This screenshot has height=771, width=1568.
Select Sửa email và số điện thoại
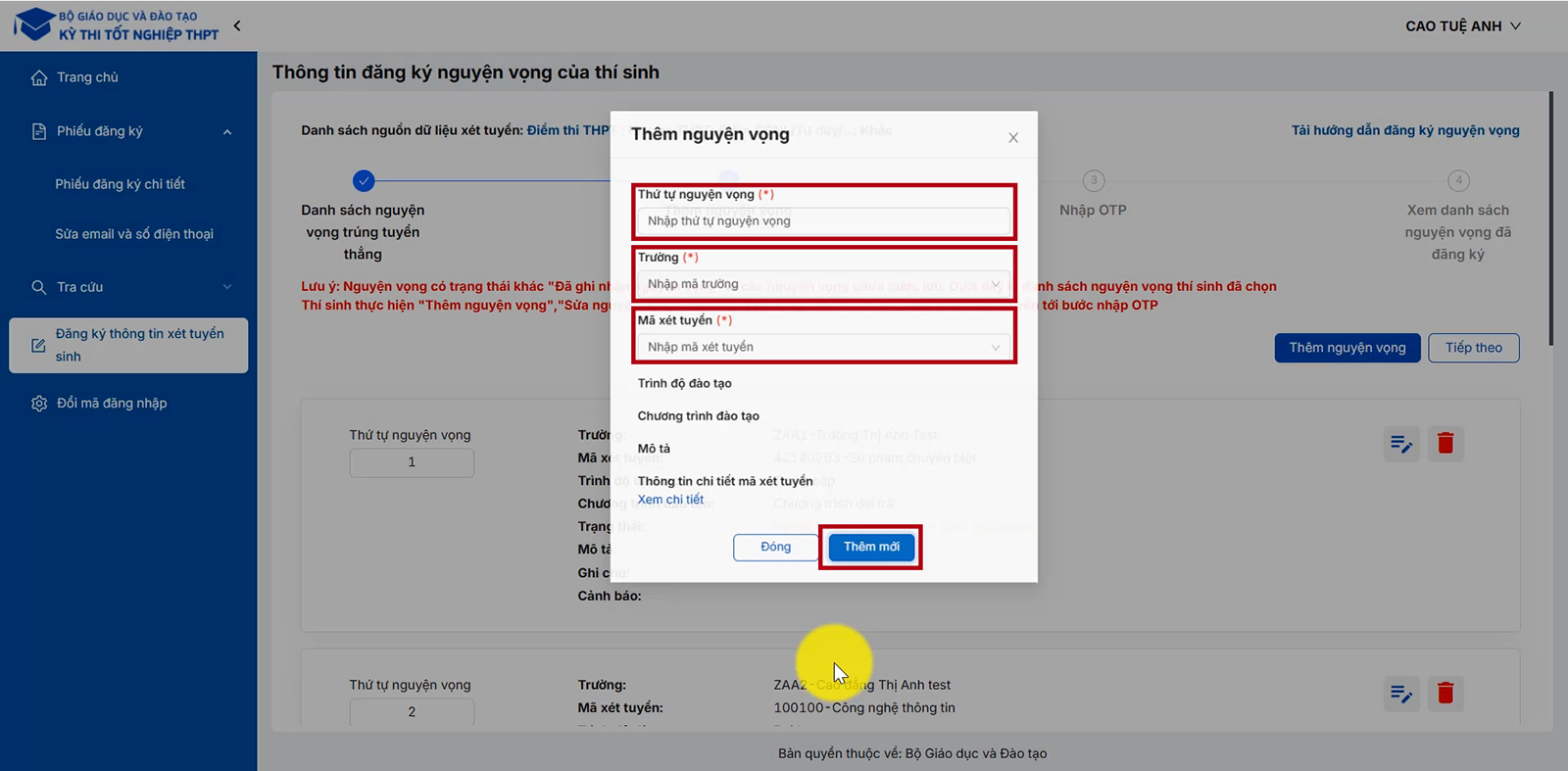[134, 234]
